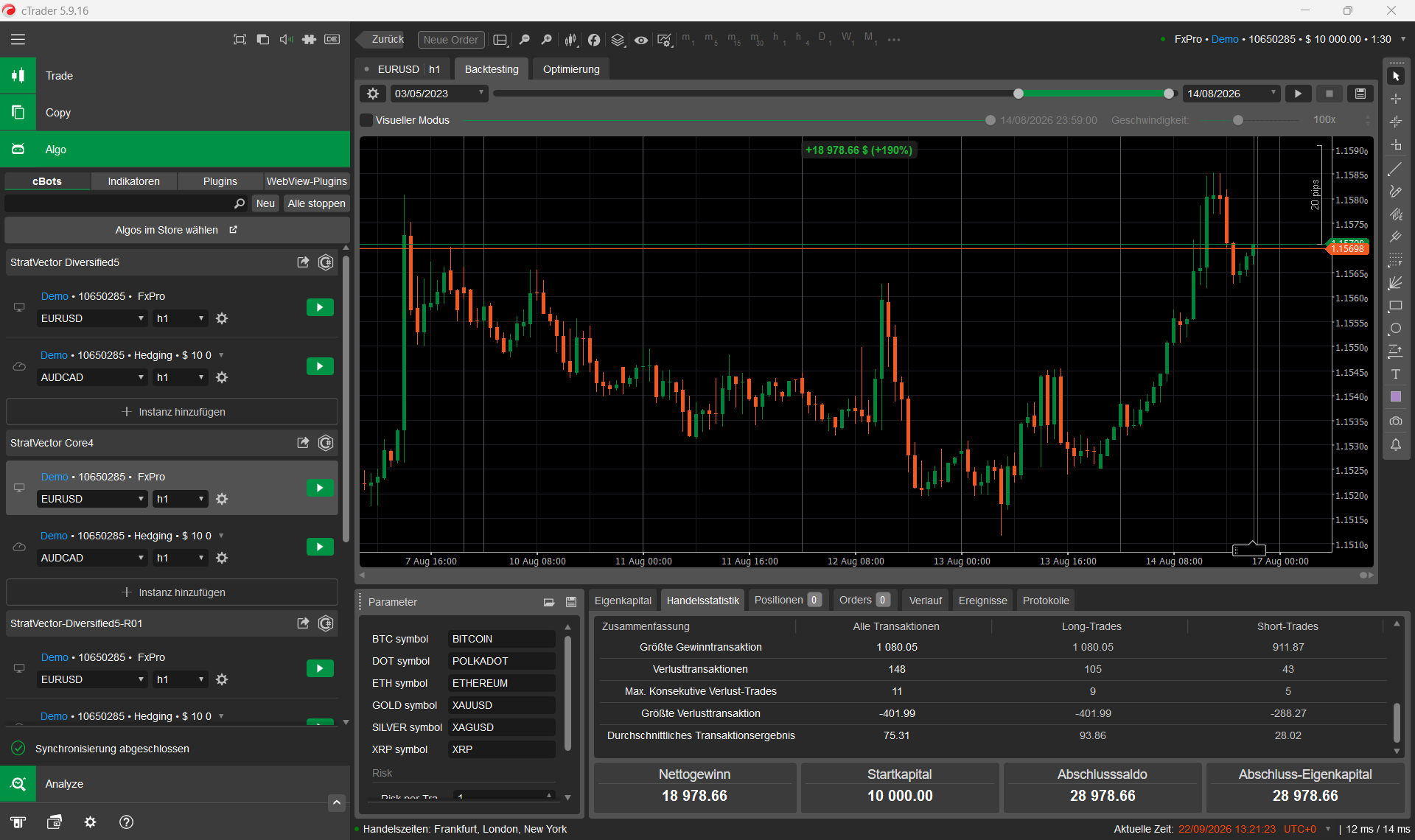Run StratVector Diversified5 EURUSD instance
The height and width of the screenshot is (840, 1415).
(x=320, y=307)
